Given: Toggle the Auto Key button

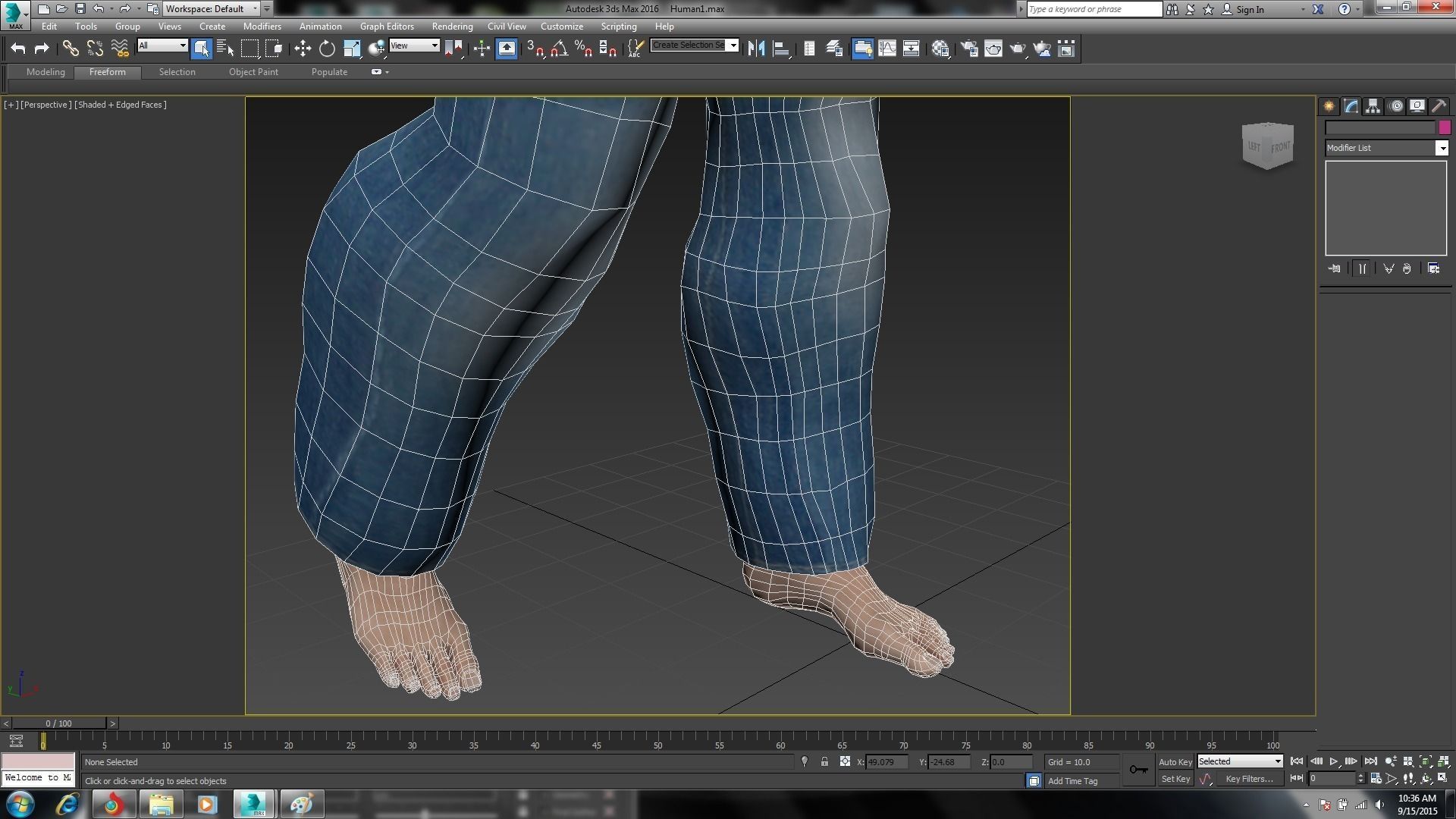Looking at the screenshot, I should point(1175,761).
